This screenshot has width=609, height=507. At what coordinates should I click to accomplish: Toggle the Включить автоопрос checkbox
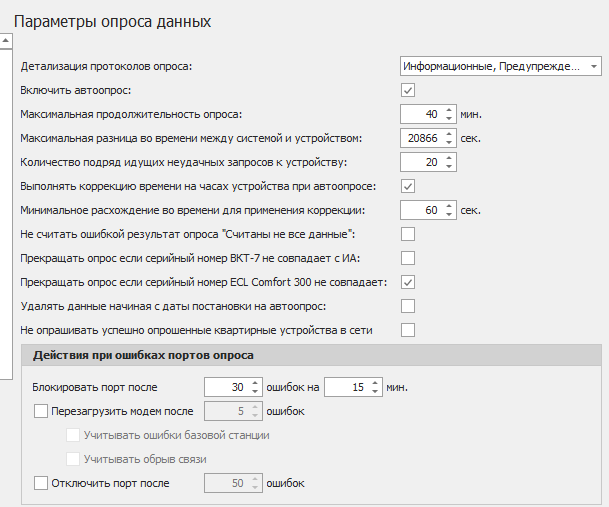(x=408, y=91)
